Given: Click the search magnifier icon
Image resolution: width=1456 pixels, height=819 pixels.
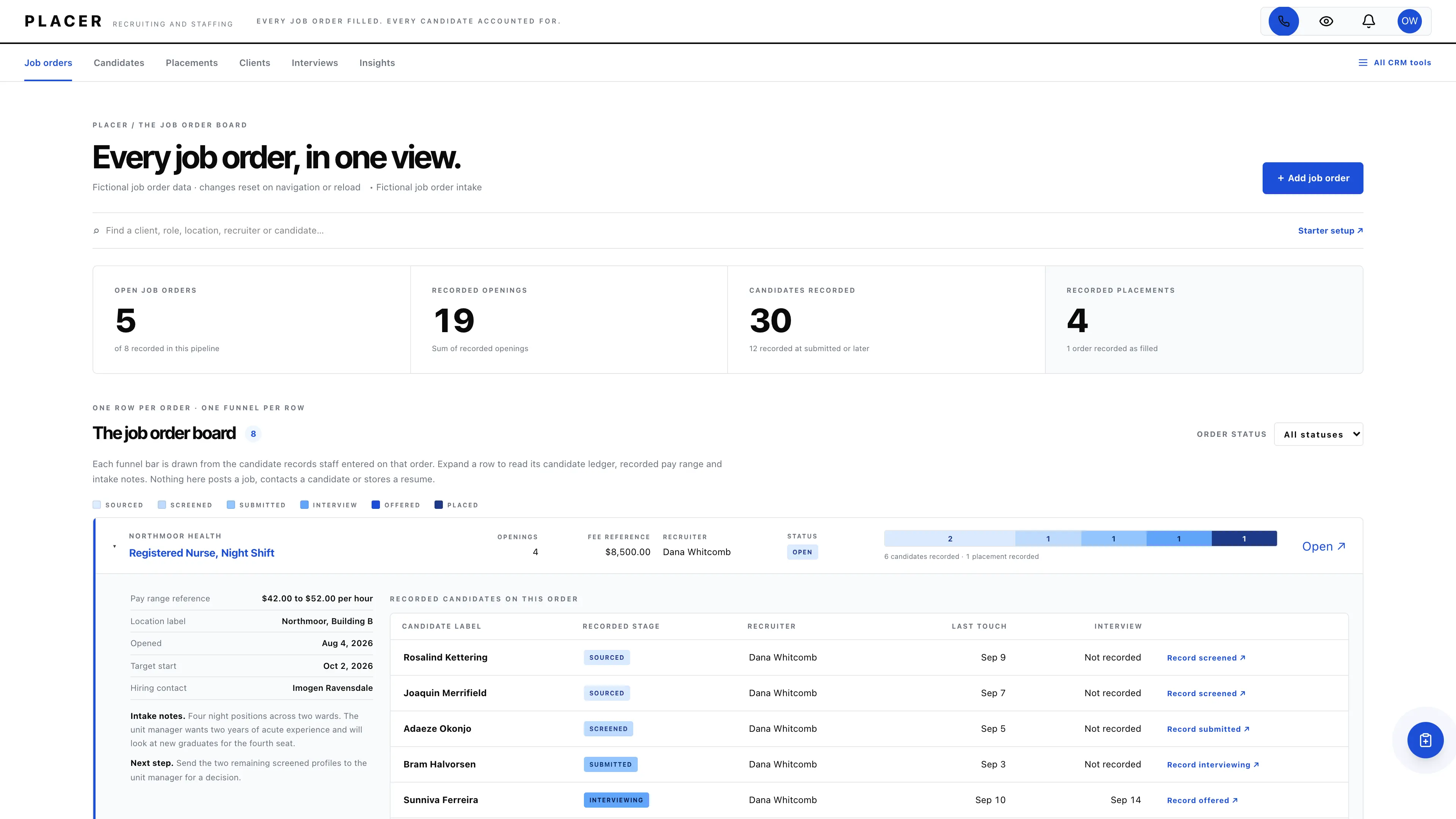Looking at the screenshot, I should pos(96,231).
